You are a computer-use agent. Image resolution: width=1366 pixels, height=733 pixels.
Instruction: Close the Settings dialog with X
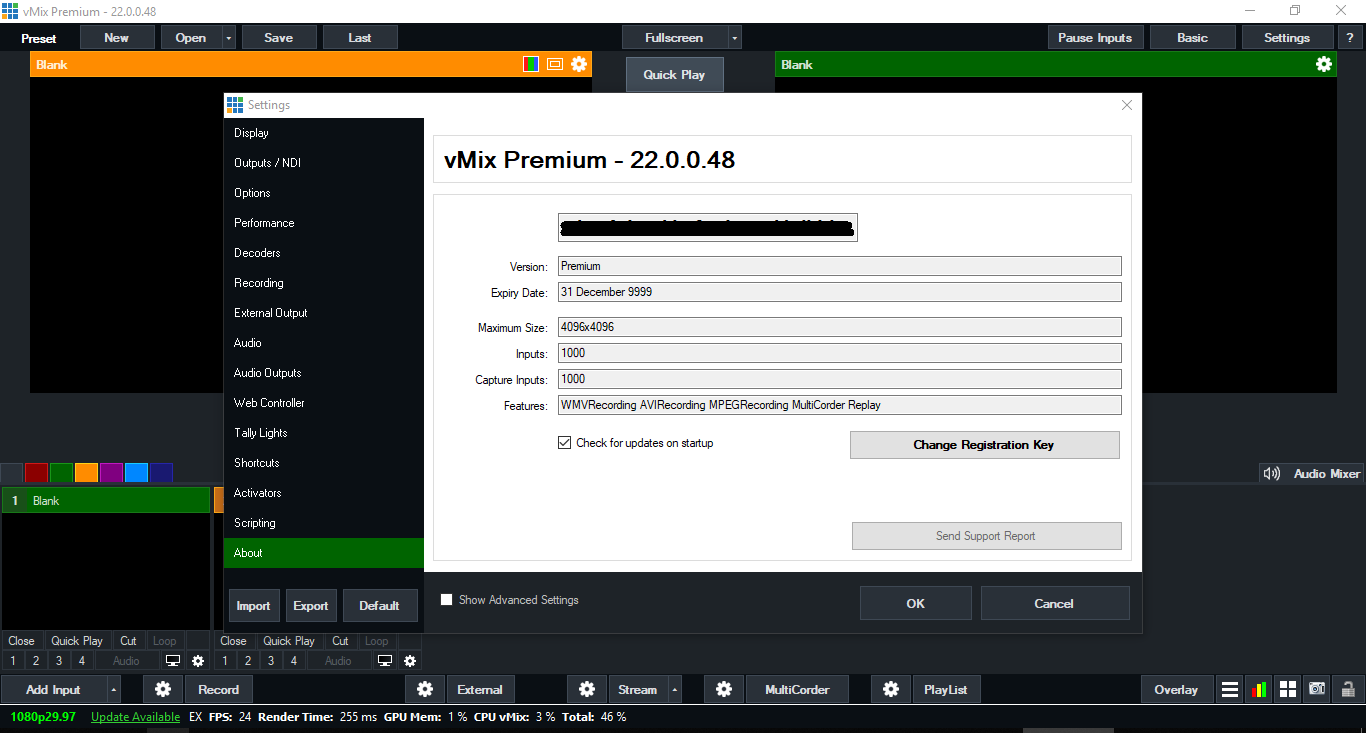tap(1127, 105)
